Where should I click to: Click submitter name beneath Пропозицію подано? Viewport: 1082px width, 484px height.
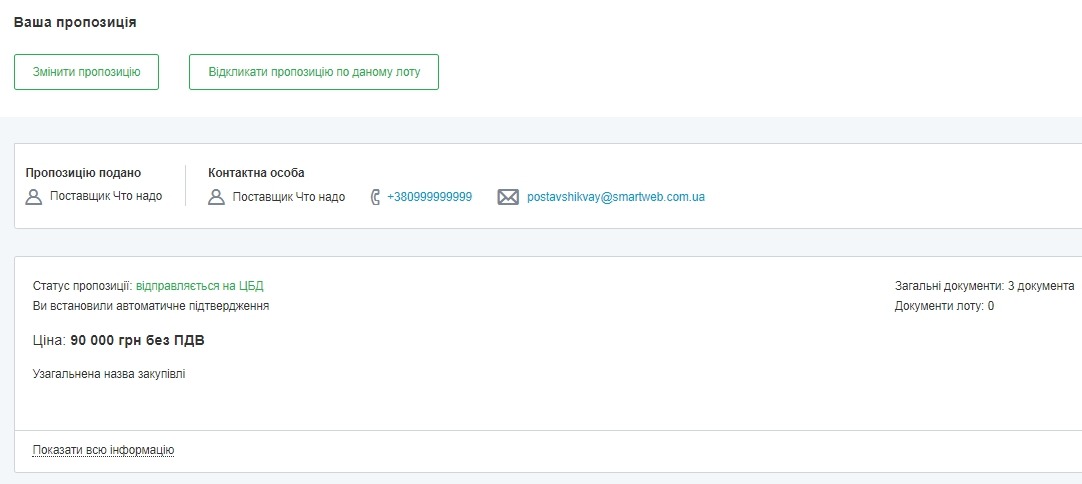pyautogui.click(x=106, y=197)
